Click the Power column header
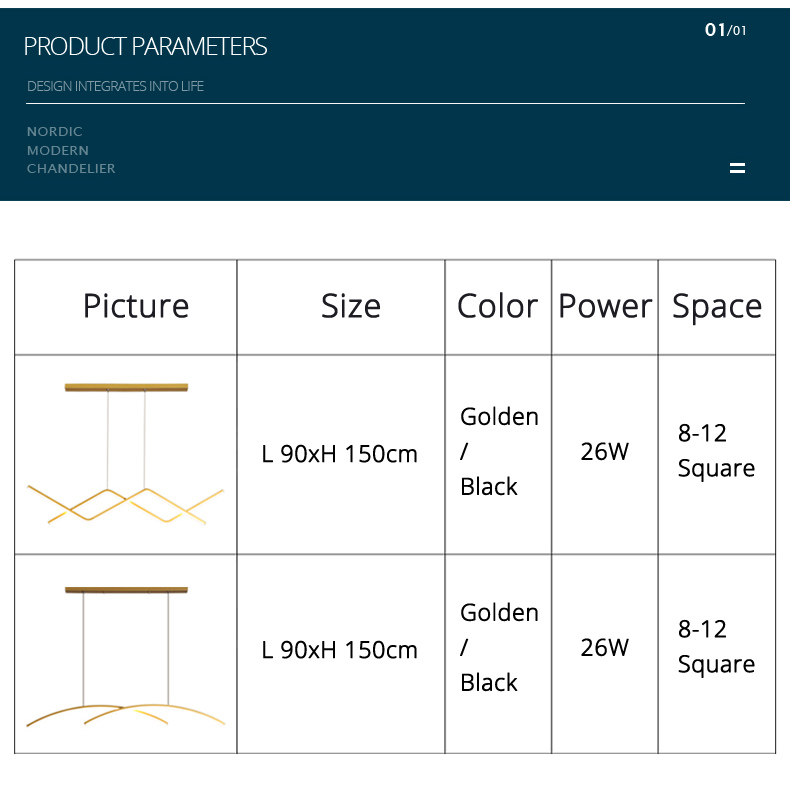Screen dimensions: 790x793 pyautogui.click(x=604, y=306)
